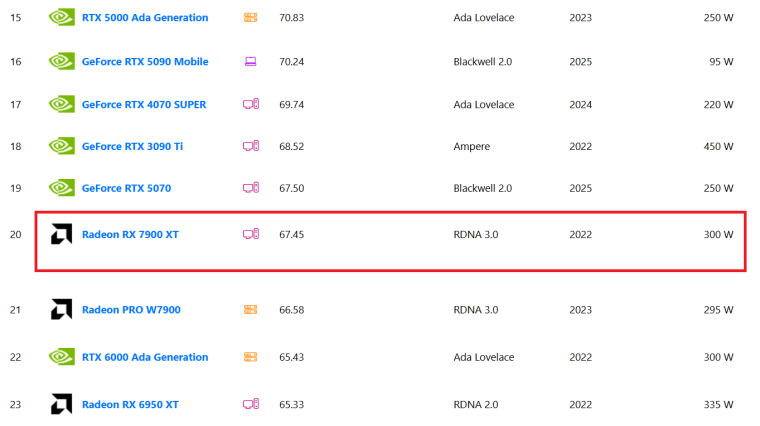This screenshot has height=426, width=760.
Task: Click desktop type icon for GeForce RTX 5070
Action: point(251,188)
